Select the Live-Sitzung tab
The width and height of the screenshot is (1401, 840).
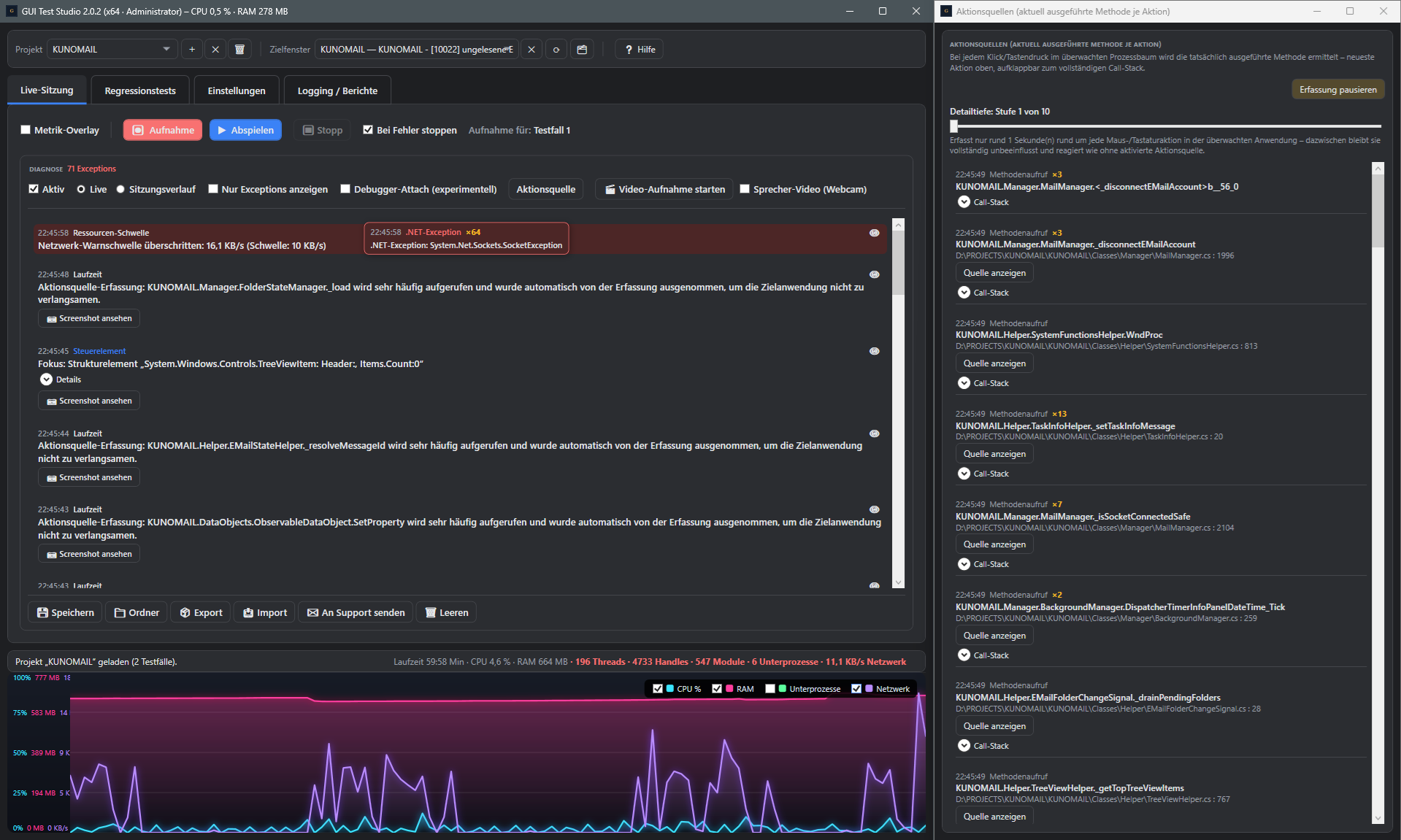[47, 90]
